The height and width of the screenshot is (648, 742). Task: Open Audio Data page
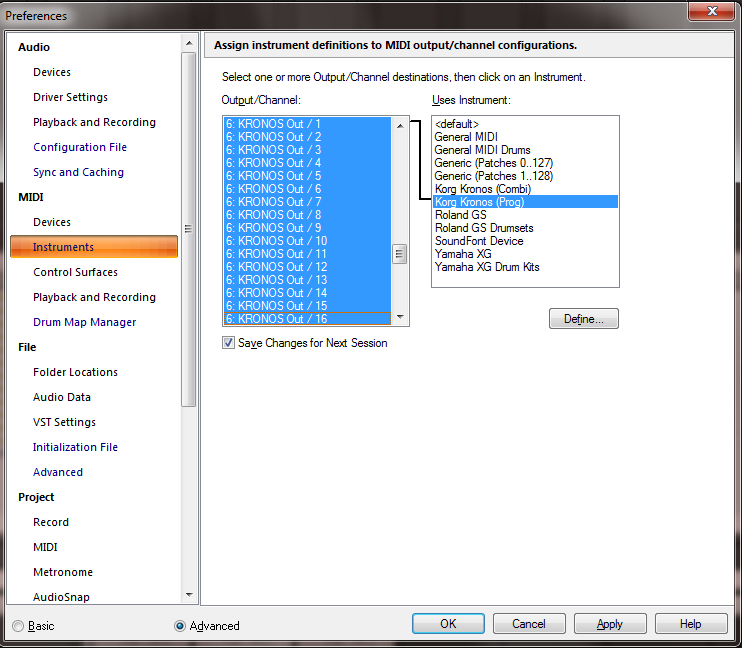point(62,397)
